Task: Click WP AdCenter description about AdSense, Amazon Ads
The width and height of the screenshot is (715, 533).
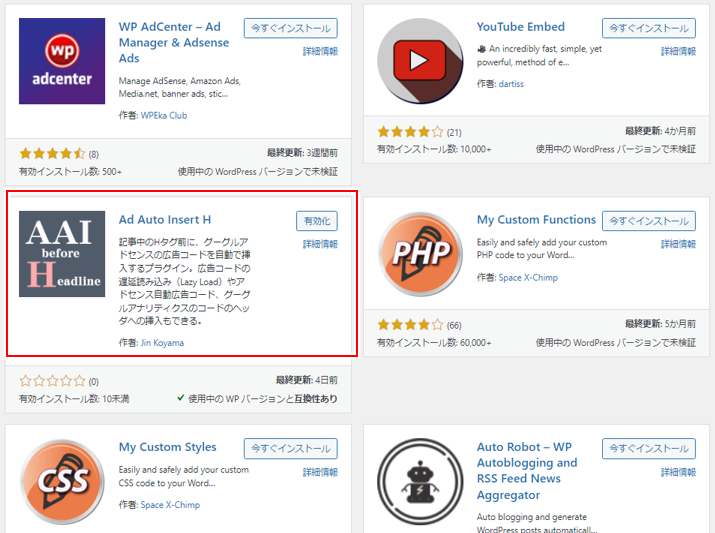Action: pos(180,88)
